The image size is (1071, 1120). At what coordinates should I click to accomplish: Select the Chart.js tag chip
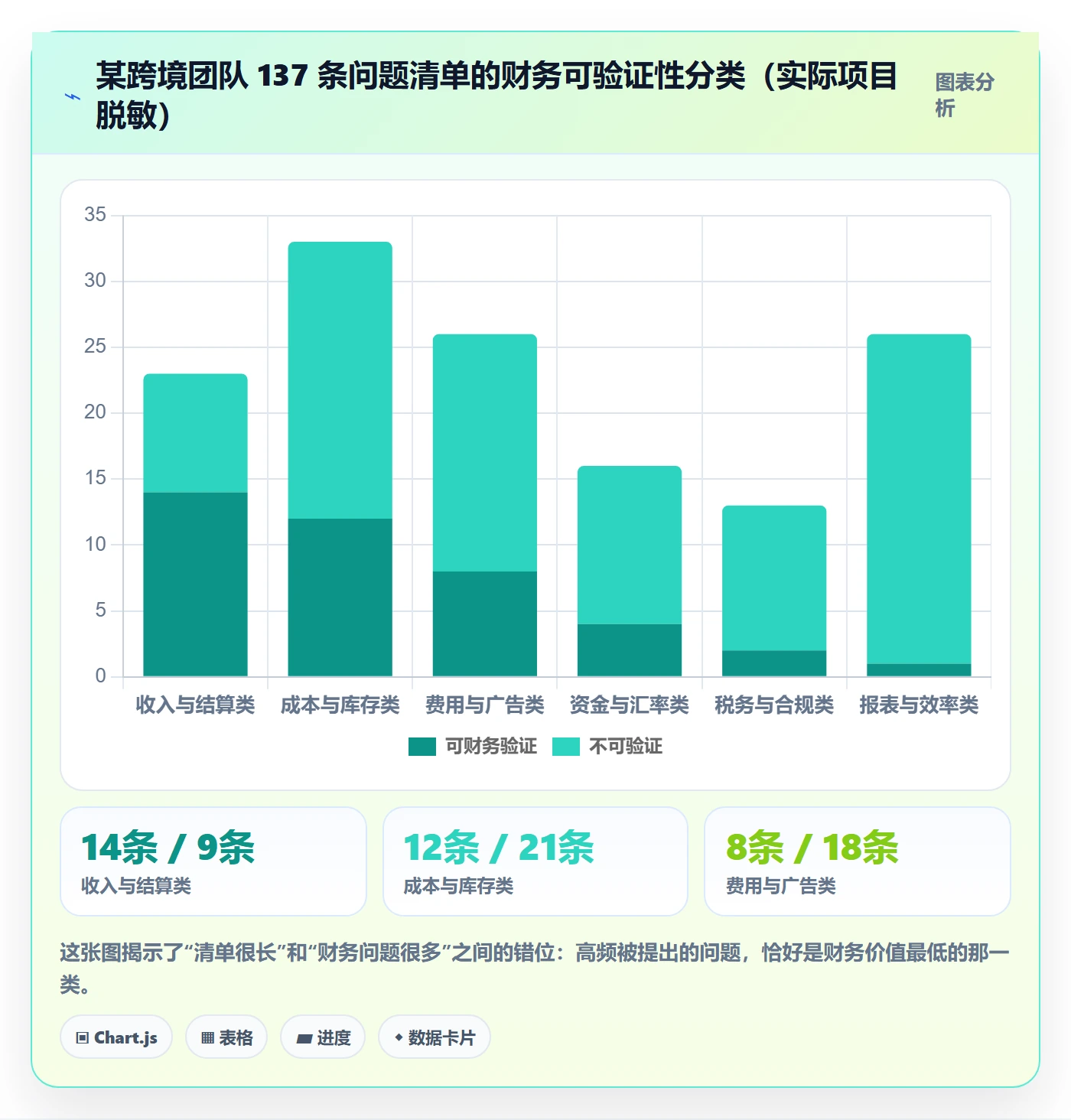116,1037
